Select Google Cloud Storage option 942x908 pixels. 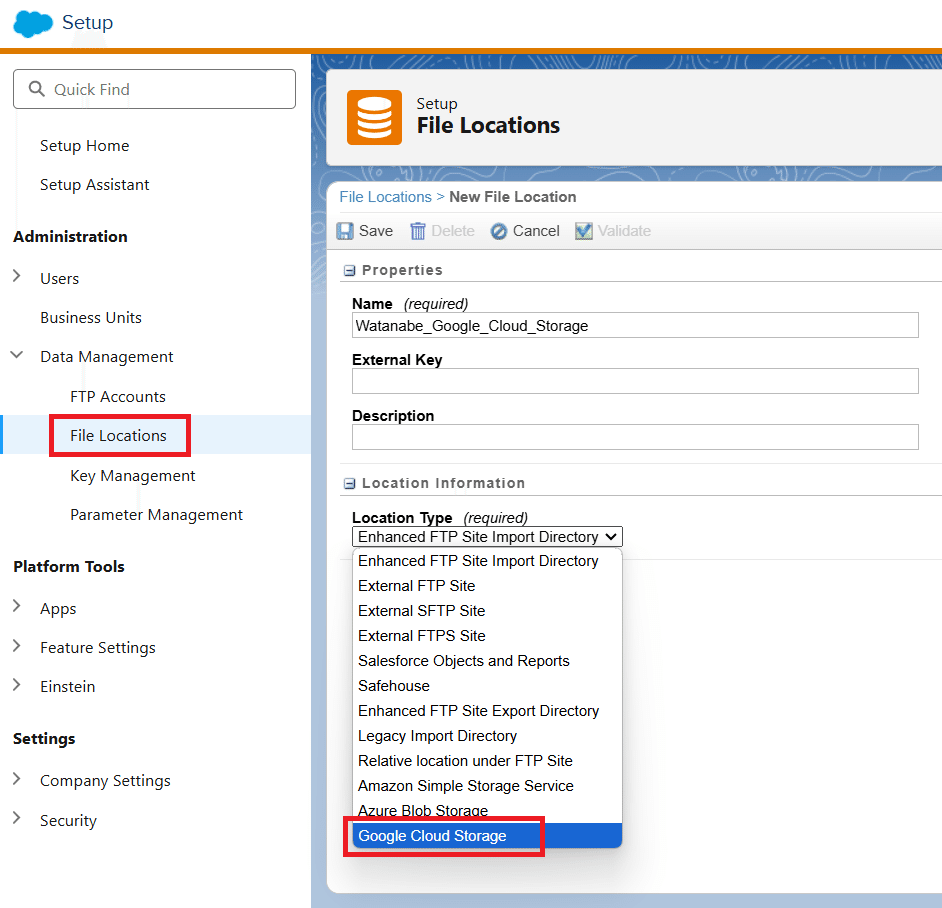click(487, 836)
